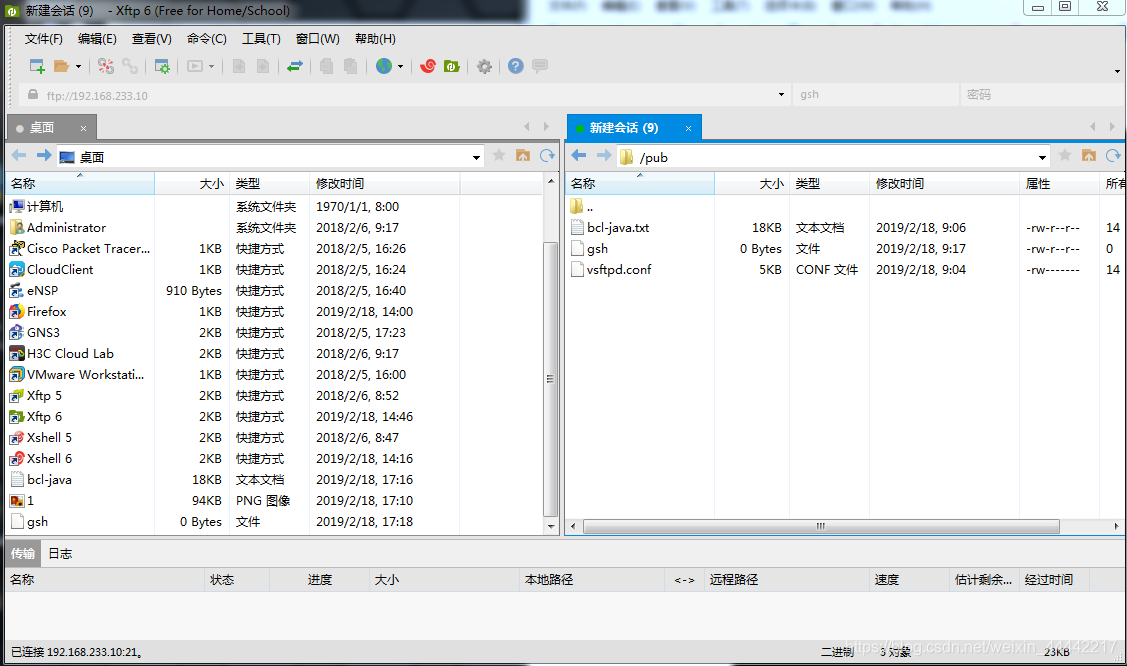Click the remote pane home folder icon

[x=1089, y=156]
